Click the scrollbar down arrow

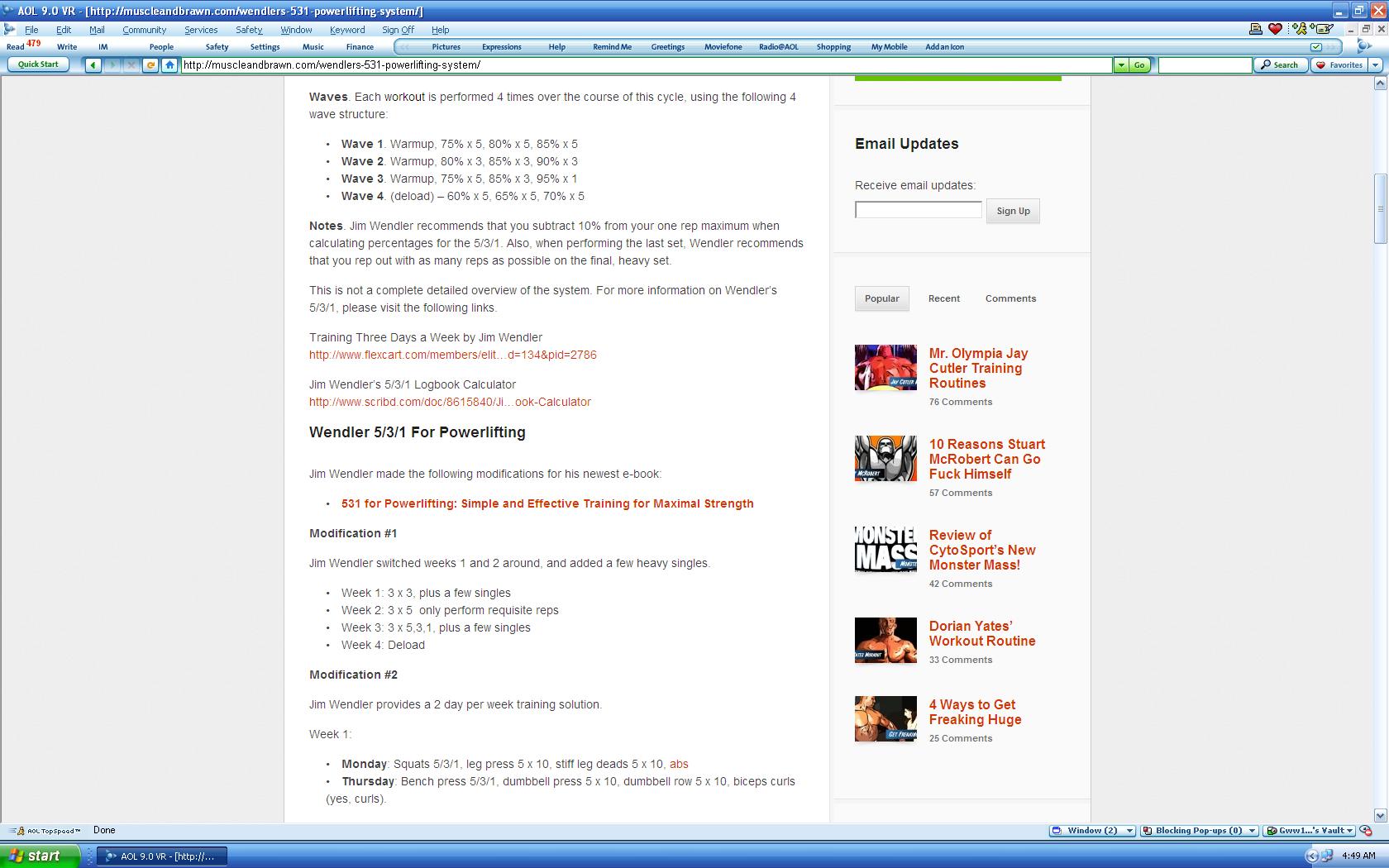pyautogui.click(x=1380, y=816)
